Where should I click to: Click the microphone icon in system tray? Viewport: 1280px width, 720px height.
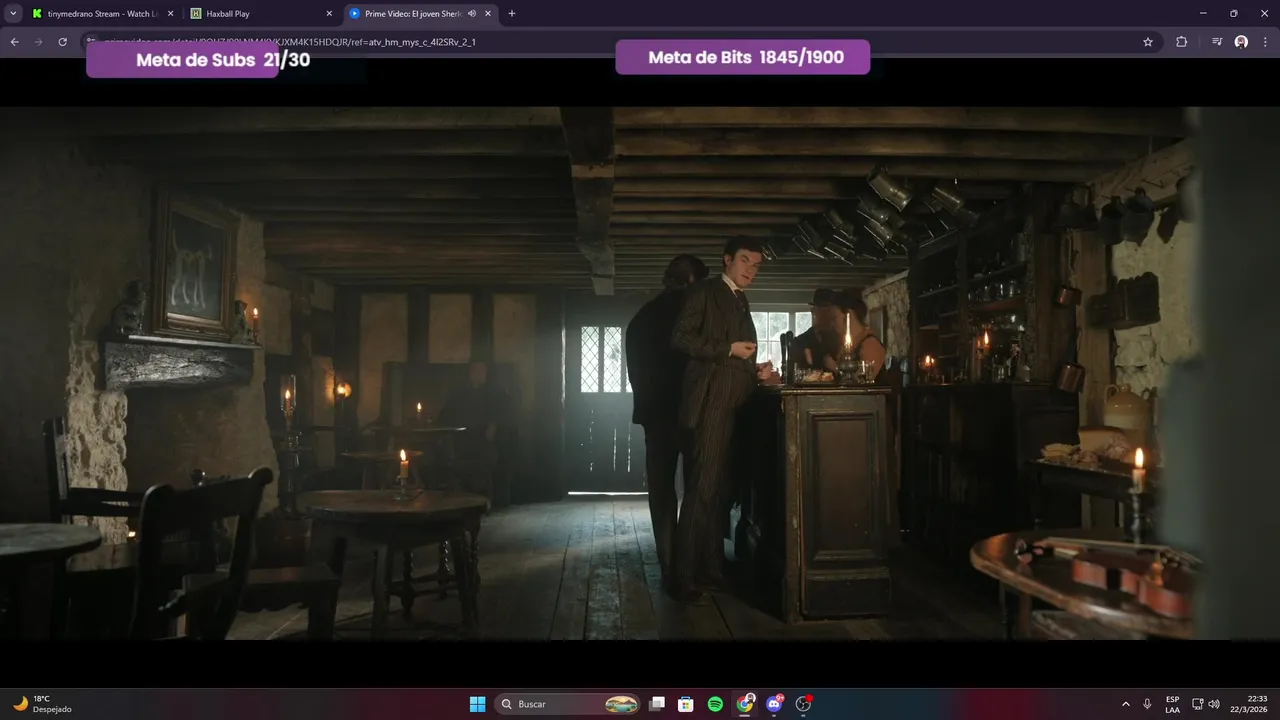tap(1148, 704)
